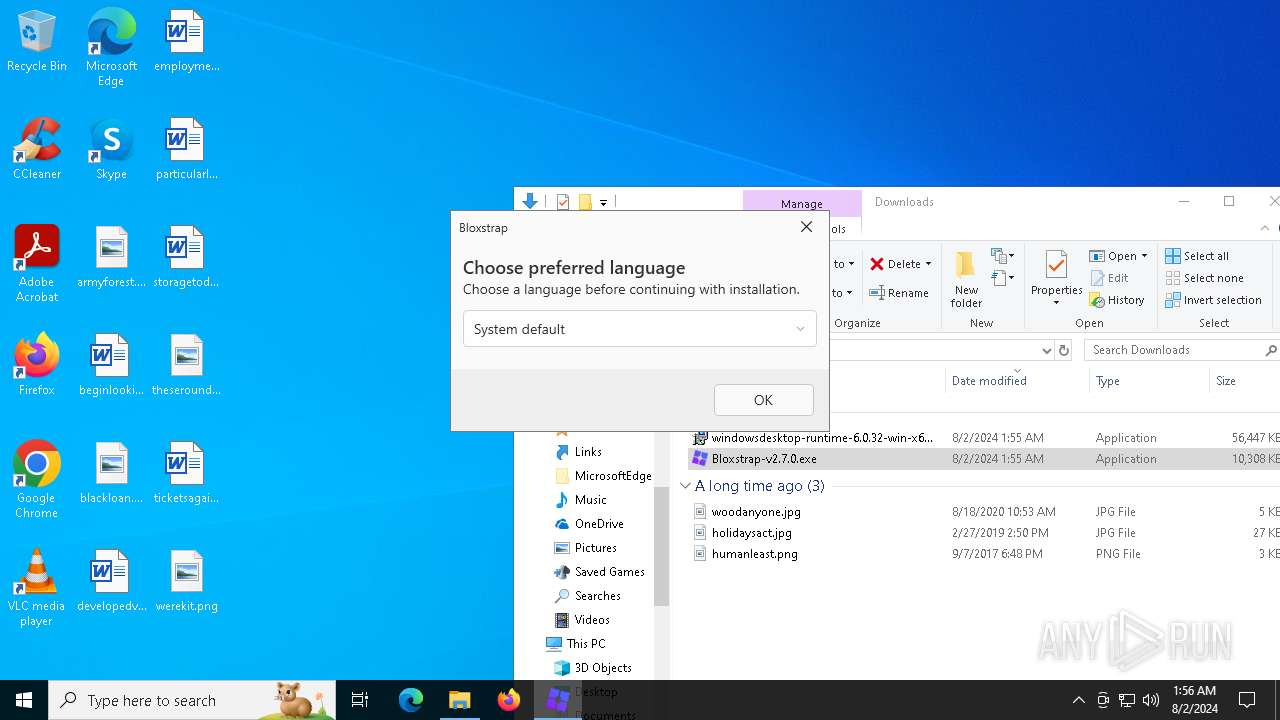This screenshot has width=1280, height=720.
Task: Open History in the Explorer ribbon
Action: click(1117, 300)
